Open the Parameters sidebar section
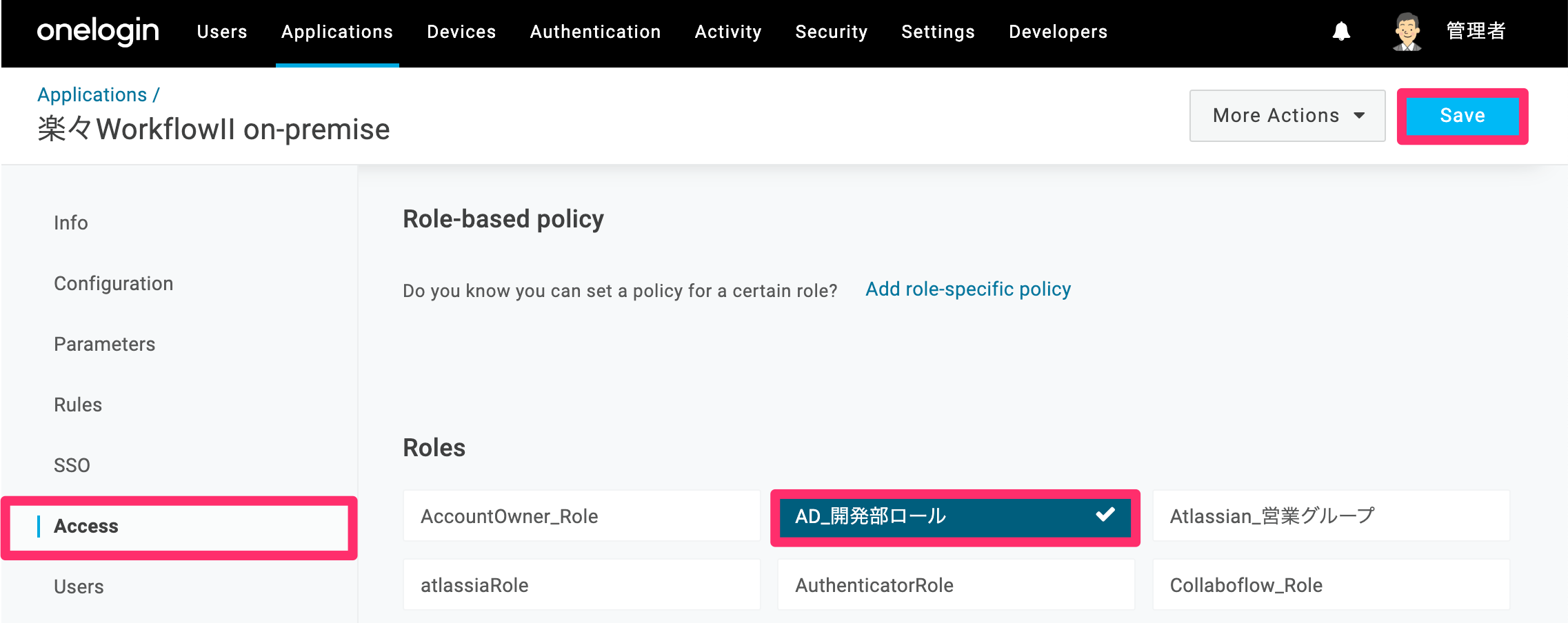This screenshot has height=623, width=1568. (x=105, y=344)
